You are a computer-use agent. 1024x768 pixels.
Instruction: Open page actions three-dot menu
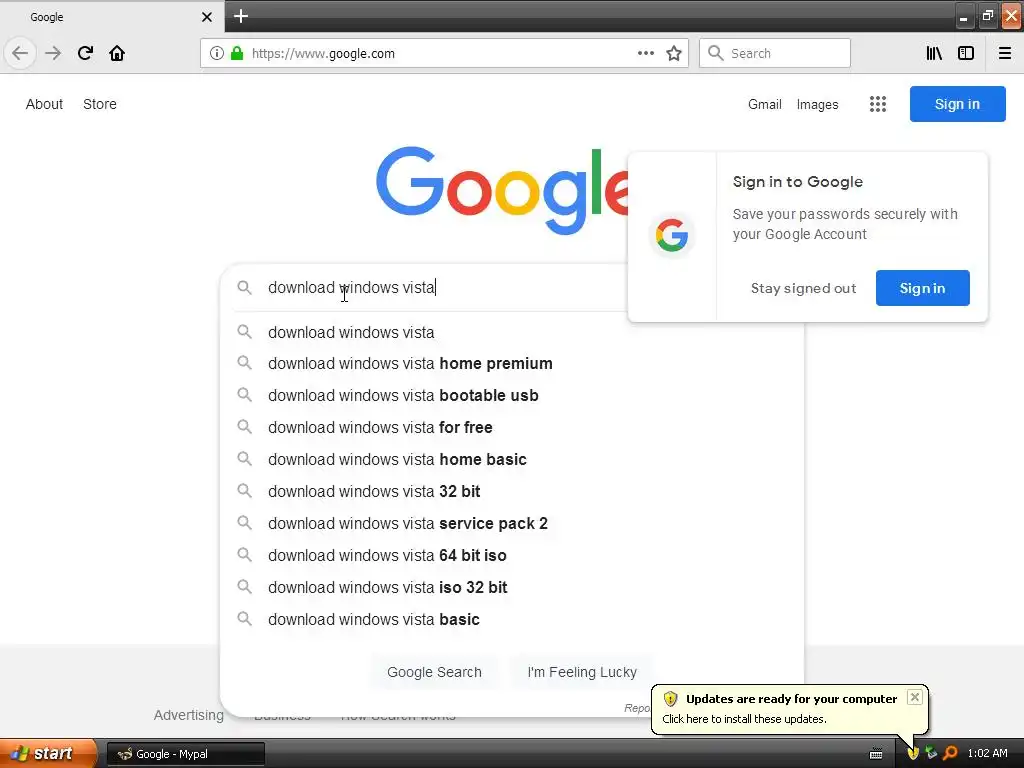tap(645, 53)
